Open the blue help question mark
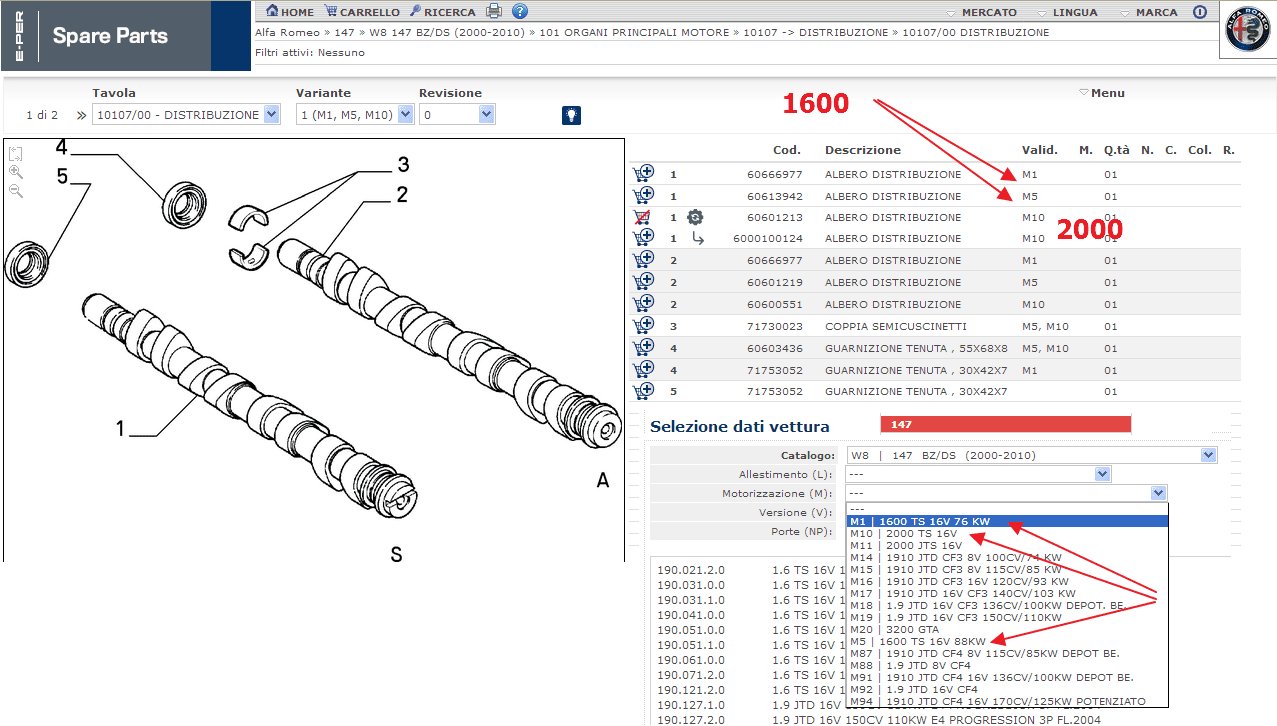The width and height of the screenshot is (1277, 726). pyautogui.click(x=520, y=12)
